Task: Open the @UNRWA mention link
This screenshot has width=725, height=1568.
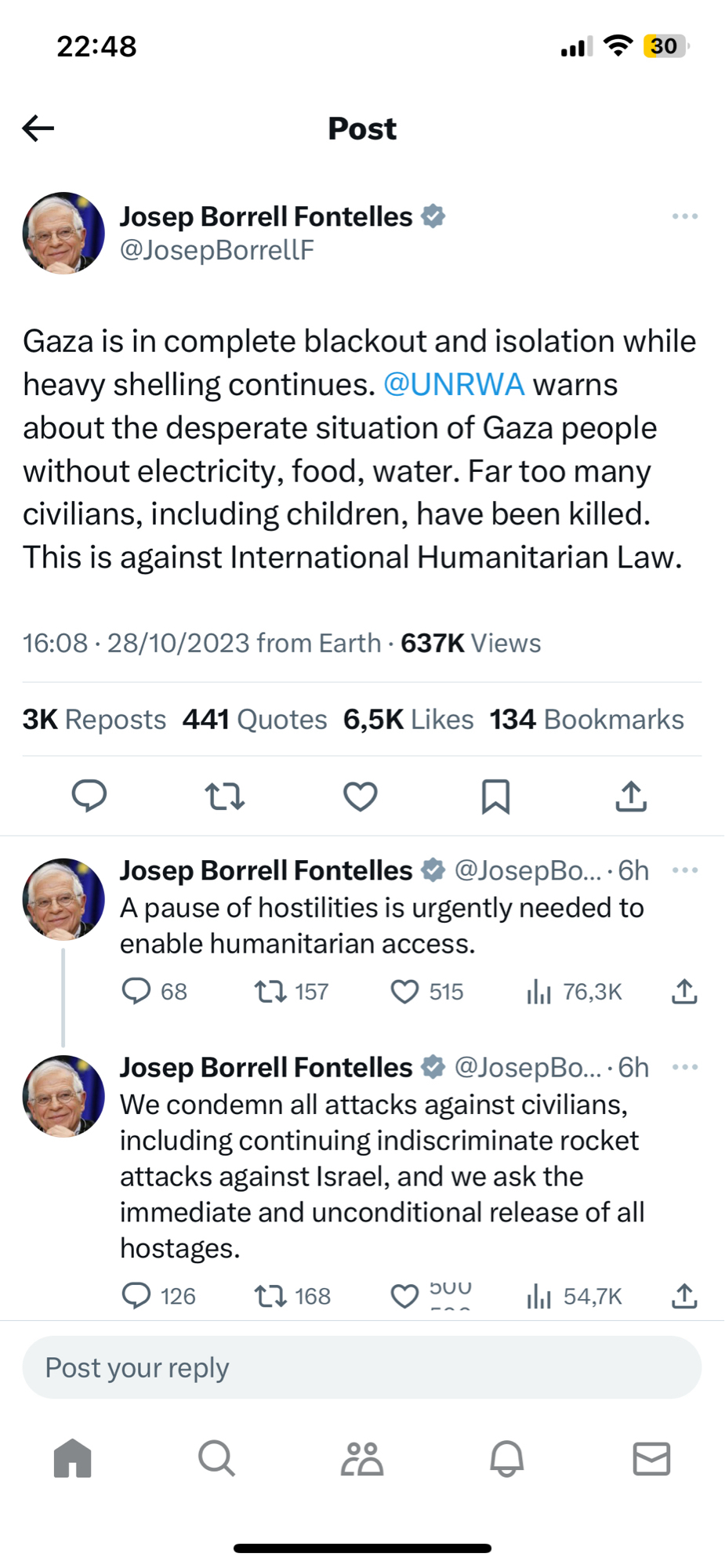Action: pos(453,385)
